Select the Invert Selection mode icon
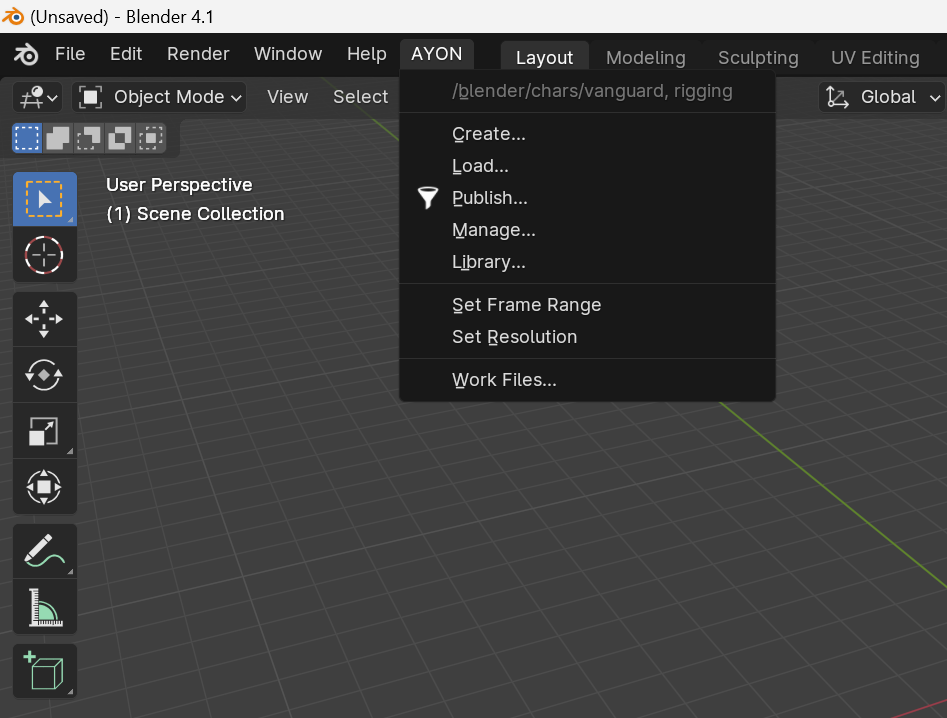The height and width of the screenshot is (718, 947). 120,138
